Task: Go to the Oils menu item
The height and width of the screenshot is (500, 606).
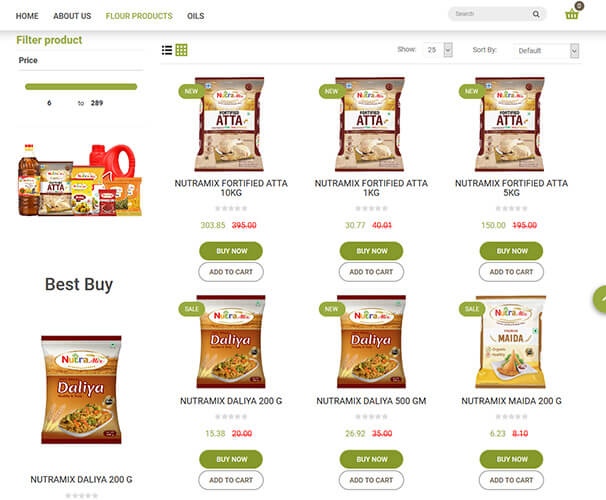Action: pos(196,16)
